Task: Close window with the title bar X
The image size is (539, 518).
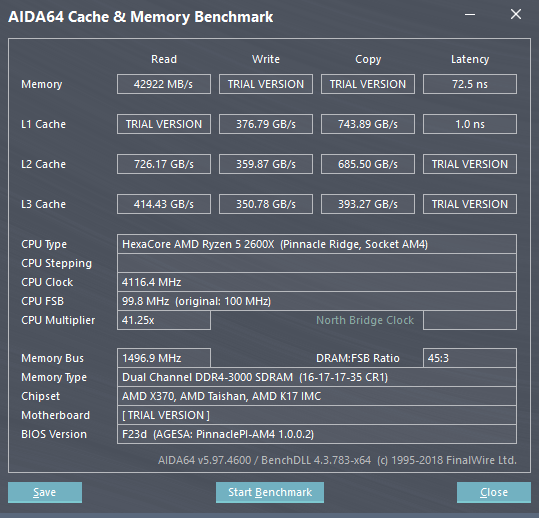Action: [516, 14]
